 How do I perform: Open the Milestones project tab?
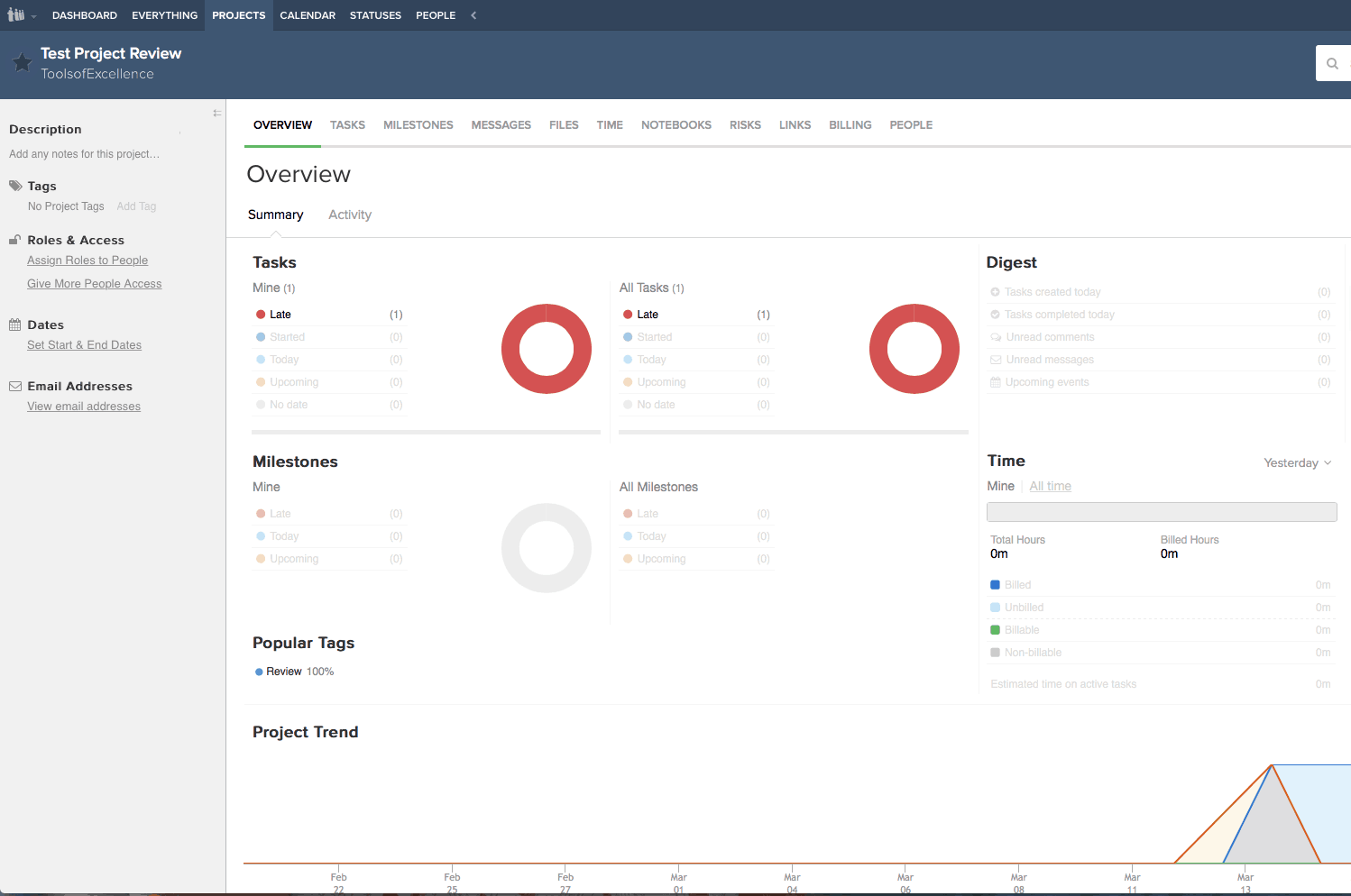[x=418, y=124]
